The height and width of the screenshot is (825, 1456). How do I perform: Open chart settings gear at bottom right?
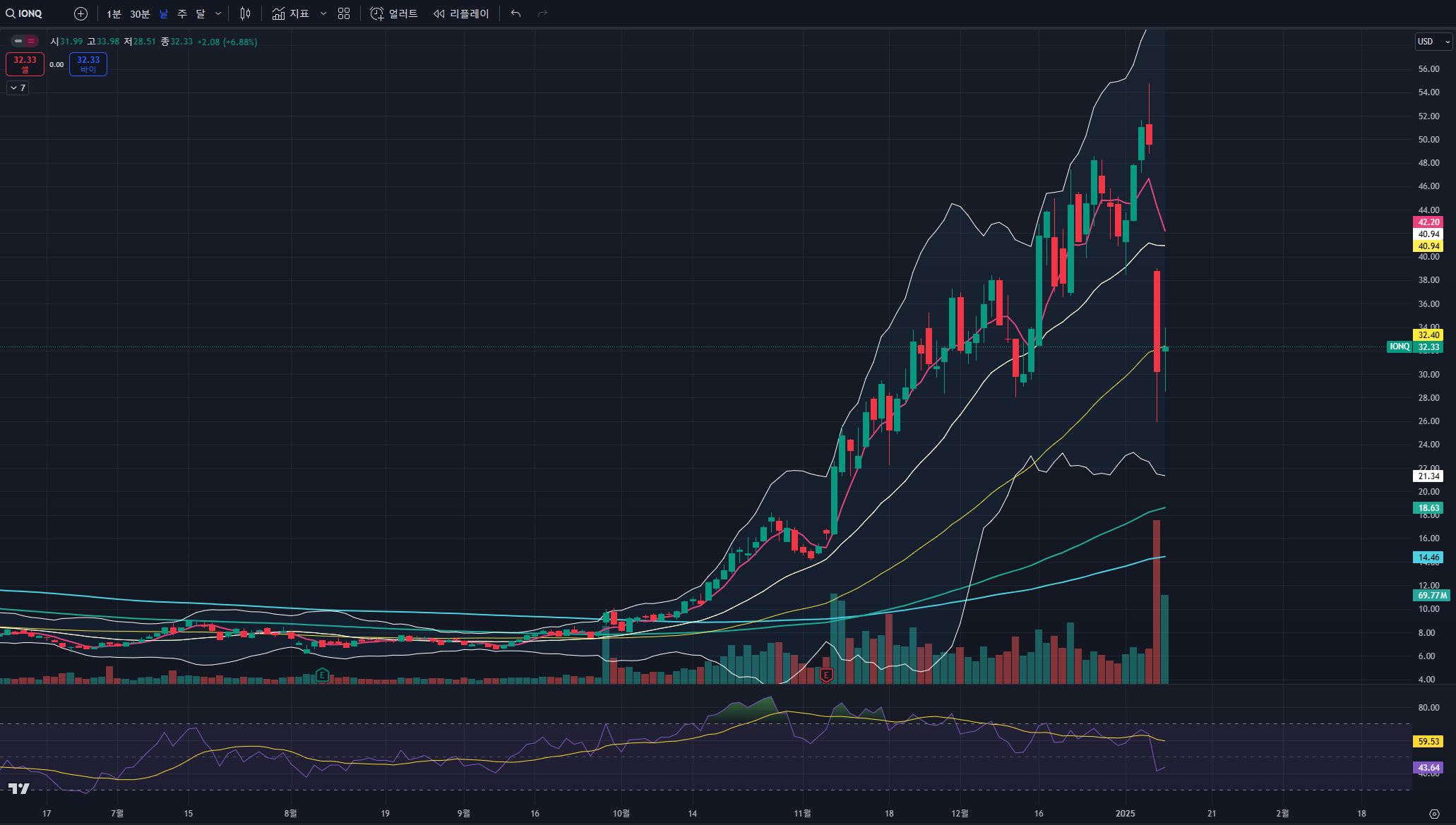click(x=1434, y=814)
